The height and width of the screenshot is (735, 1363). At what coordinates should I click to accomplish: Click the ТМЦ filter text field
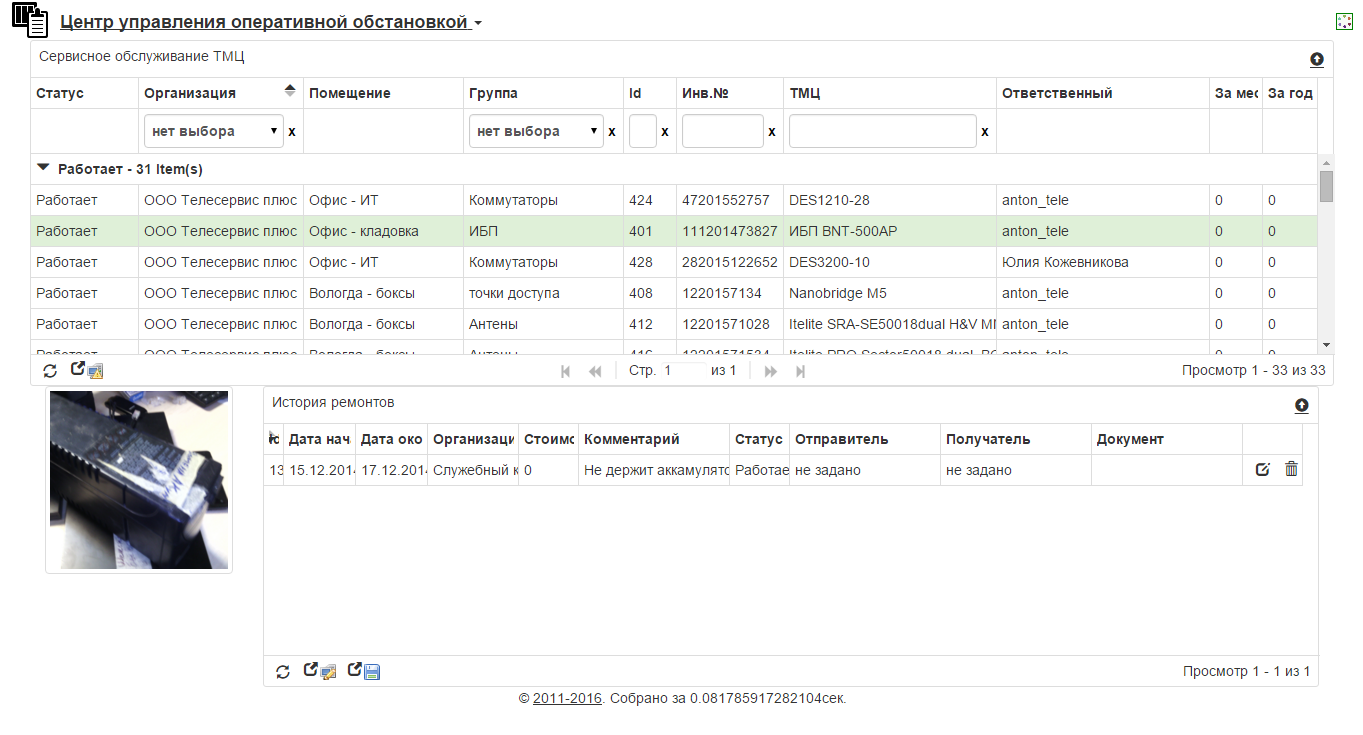click(x=882, y=132)
